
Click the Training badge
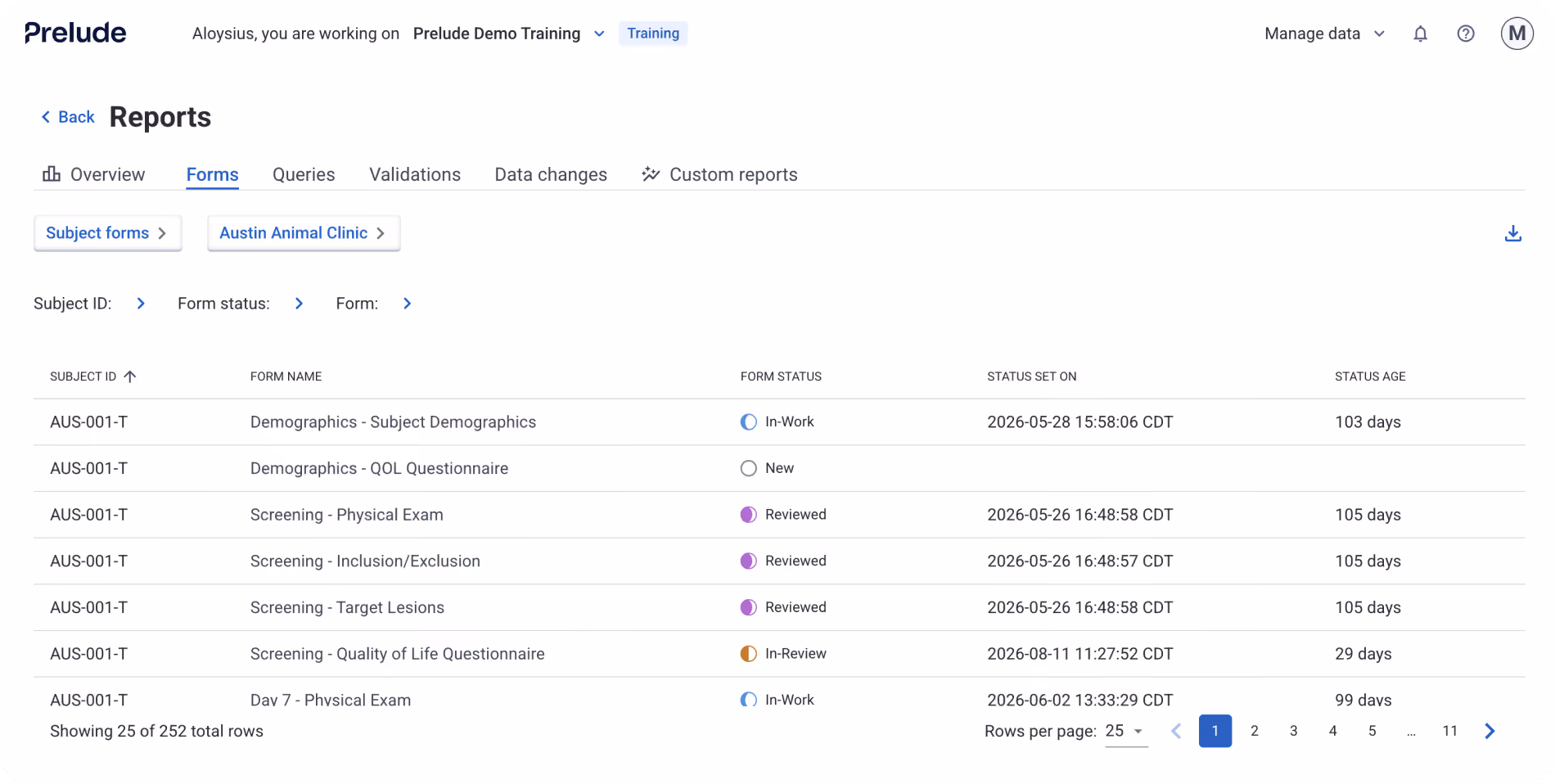point(653,34)
